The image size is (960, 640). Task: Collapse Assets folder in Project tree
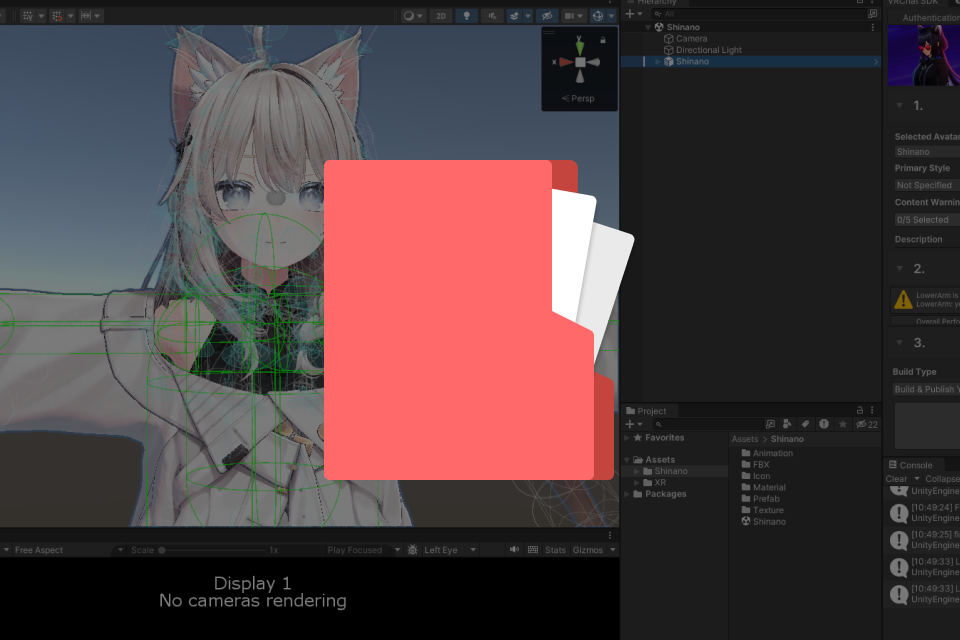(627, 460)
